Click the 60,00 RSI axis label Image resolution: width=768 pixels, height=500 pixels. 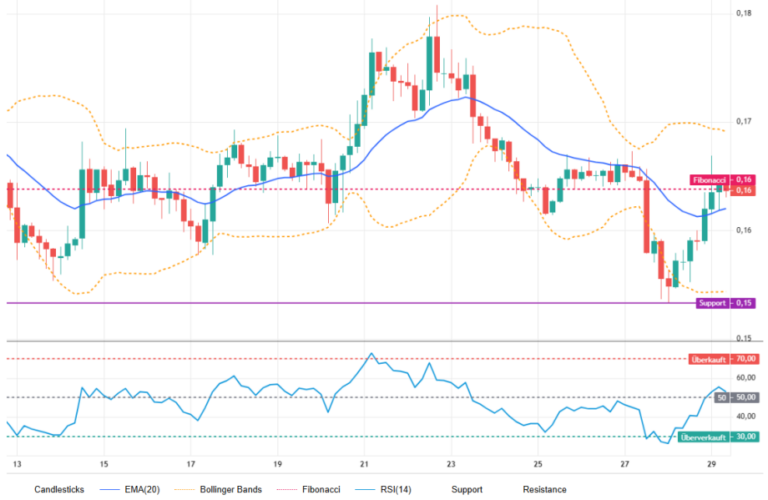coord(745,378)
